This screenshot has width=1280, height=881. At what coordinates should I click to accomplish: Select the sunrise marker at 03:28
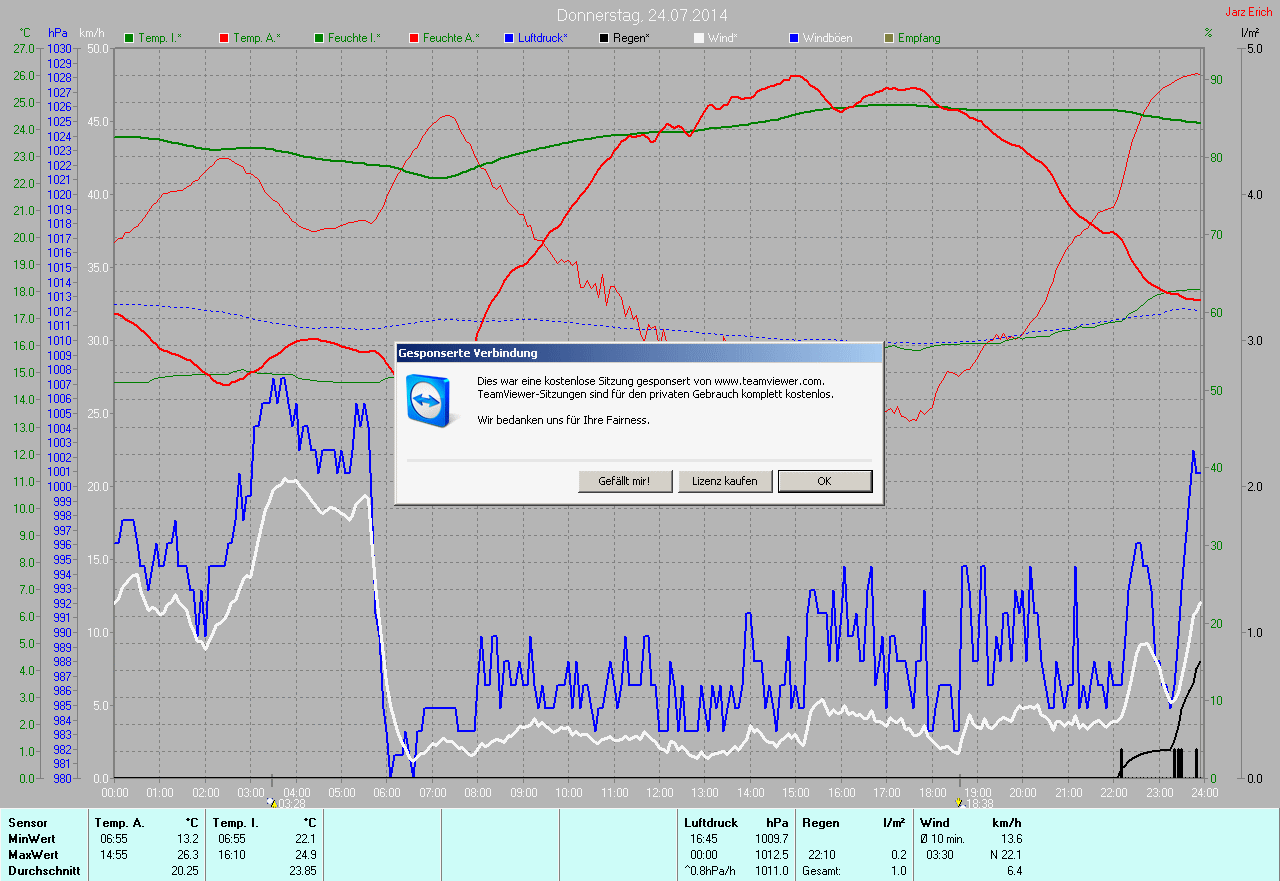coord(272,802)
